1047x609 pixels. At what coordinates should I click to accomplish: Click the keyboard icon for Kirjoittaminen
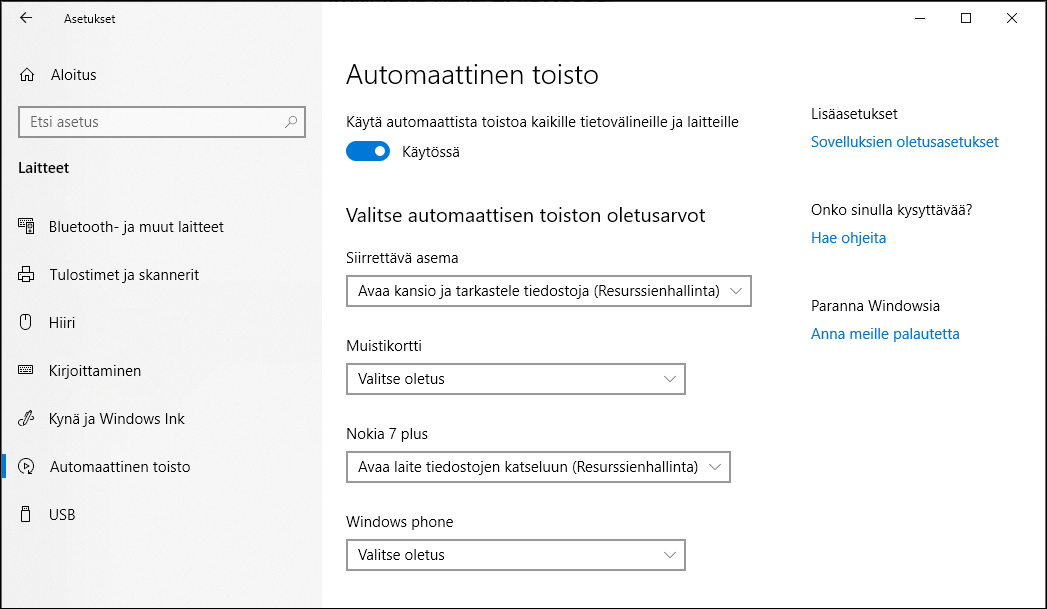click(x=27, y=371)
